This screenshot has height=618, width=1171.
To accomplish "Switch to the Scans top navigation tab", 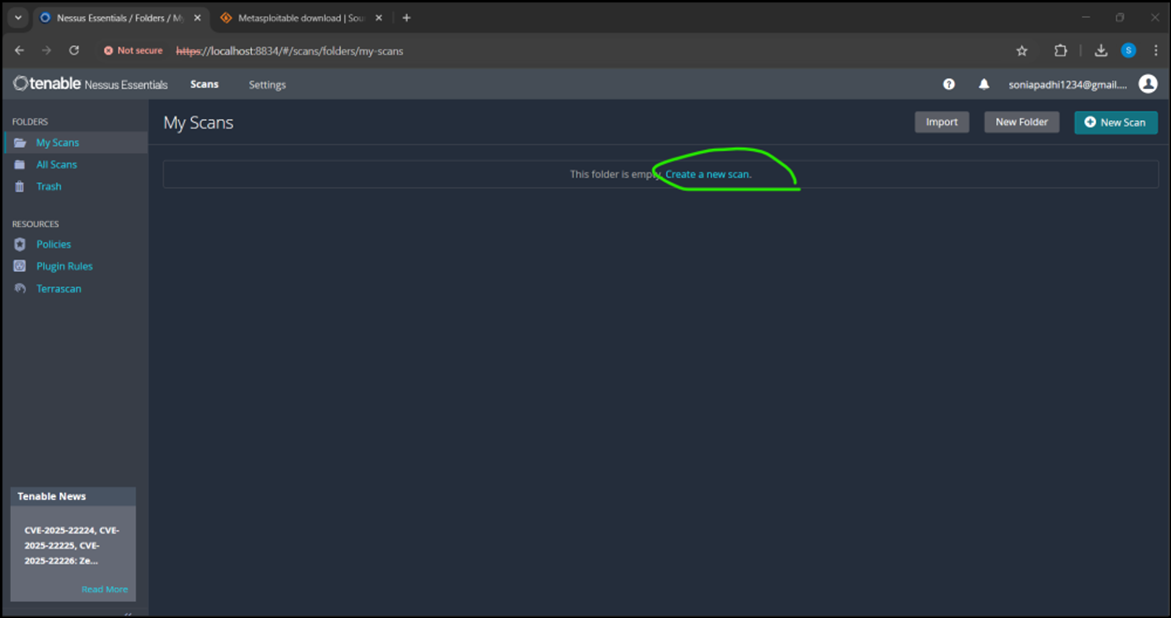I will pos(204,84).
